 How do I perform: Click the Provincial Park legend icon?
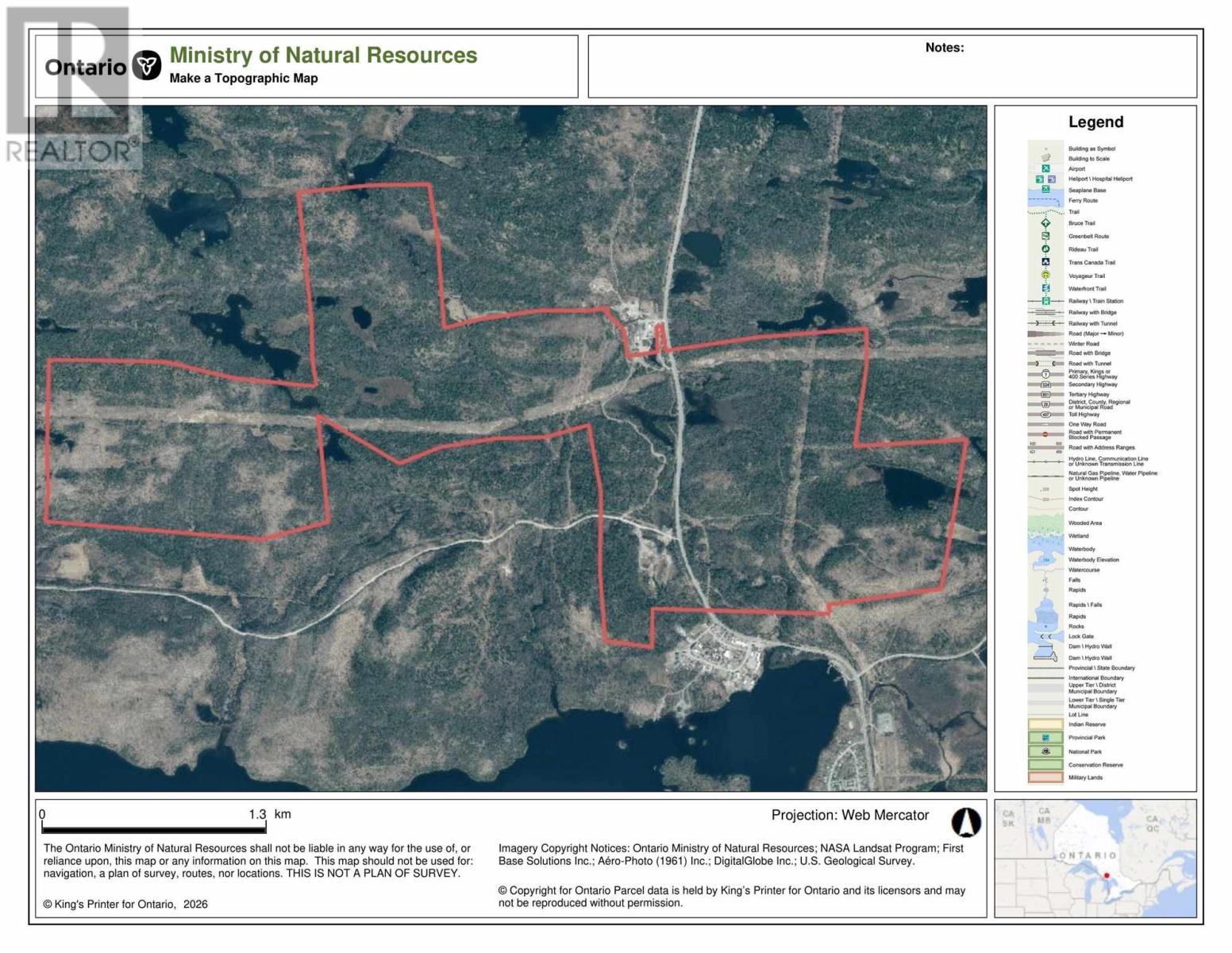1045,738
